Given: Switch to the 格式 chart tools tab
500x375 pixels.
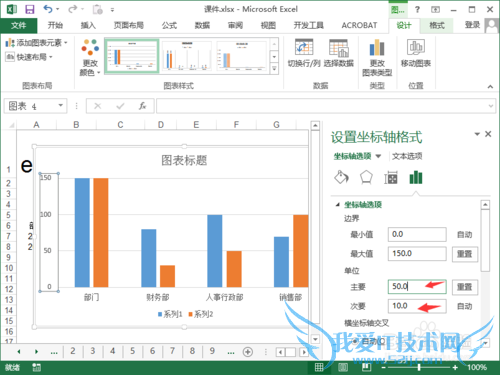Looking at the screenshot, I should (x=437, y=25).
